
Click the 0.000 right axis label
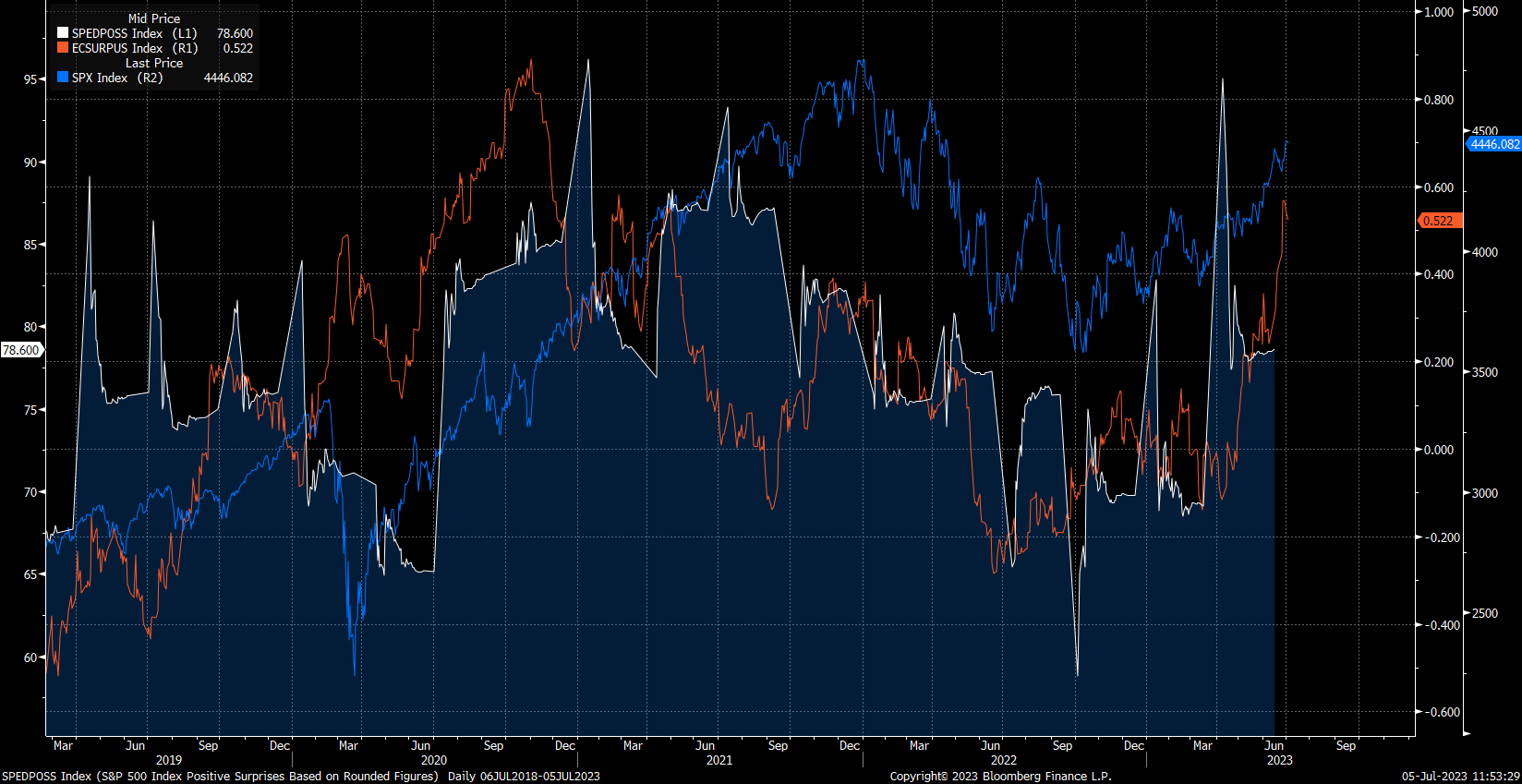[x=1439, y=450]
